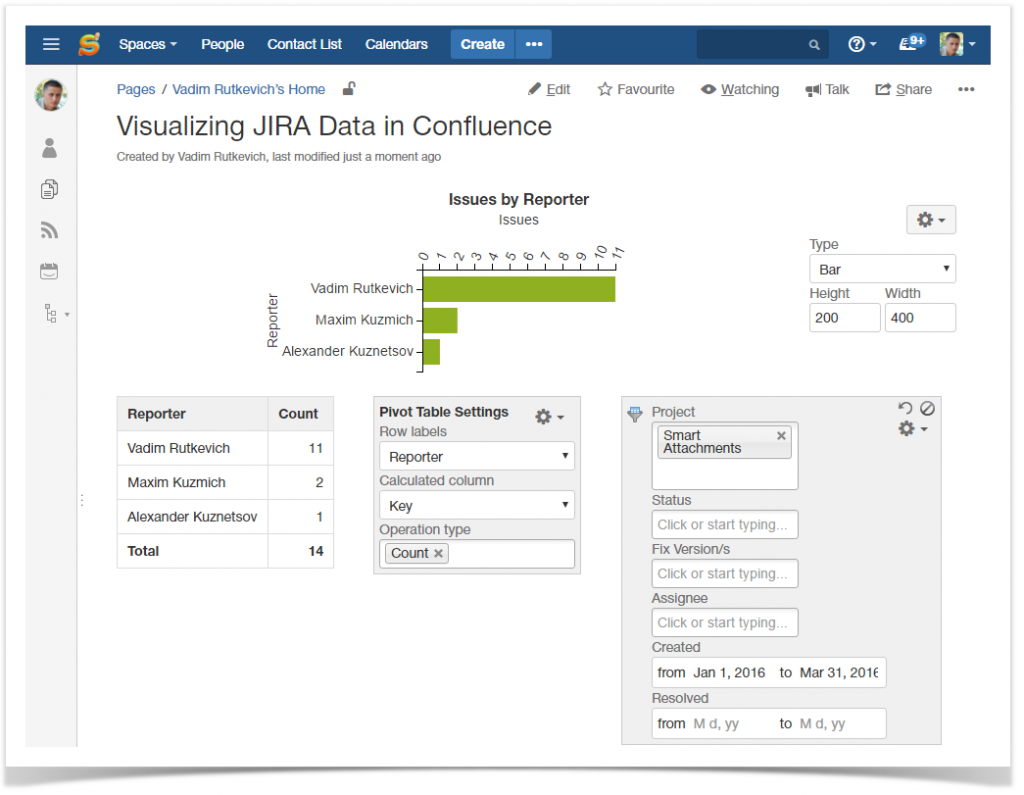Remove the Smart Attachments project tag
This screenshot has height=795, width=1024.
pyautogui.click(x=781, y=436)
